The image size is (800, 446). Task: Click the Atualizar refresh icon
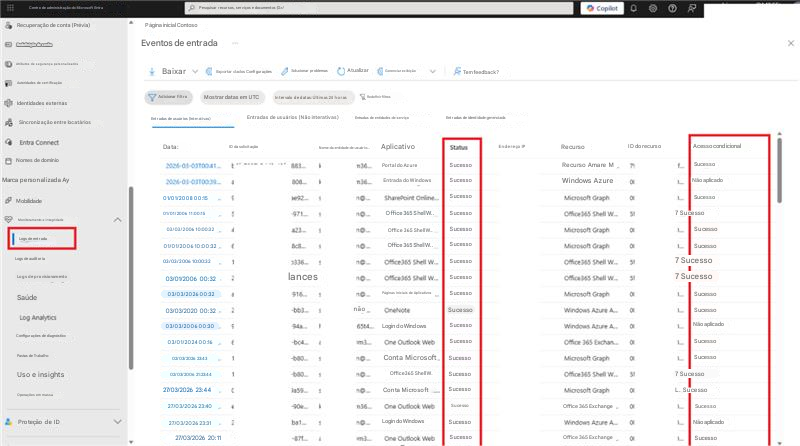[341, 71]
